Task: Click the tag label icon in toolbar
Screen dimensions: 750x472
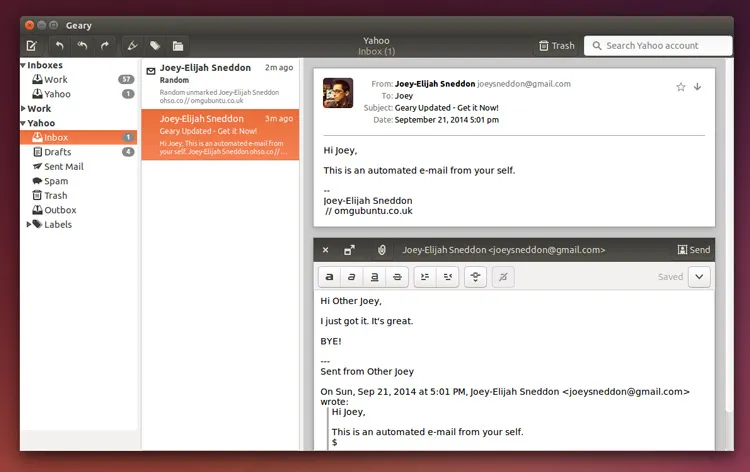Action: pos(155,46)
